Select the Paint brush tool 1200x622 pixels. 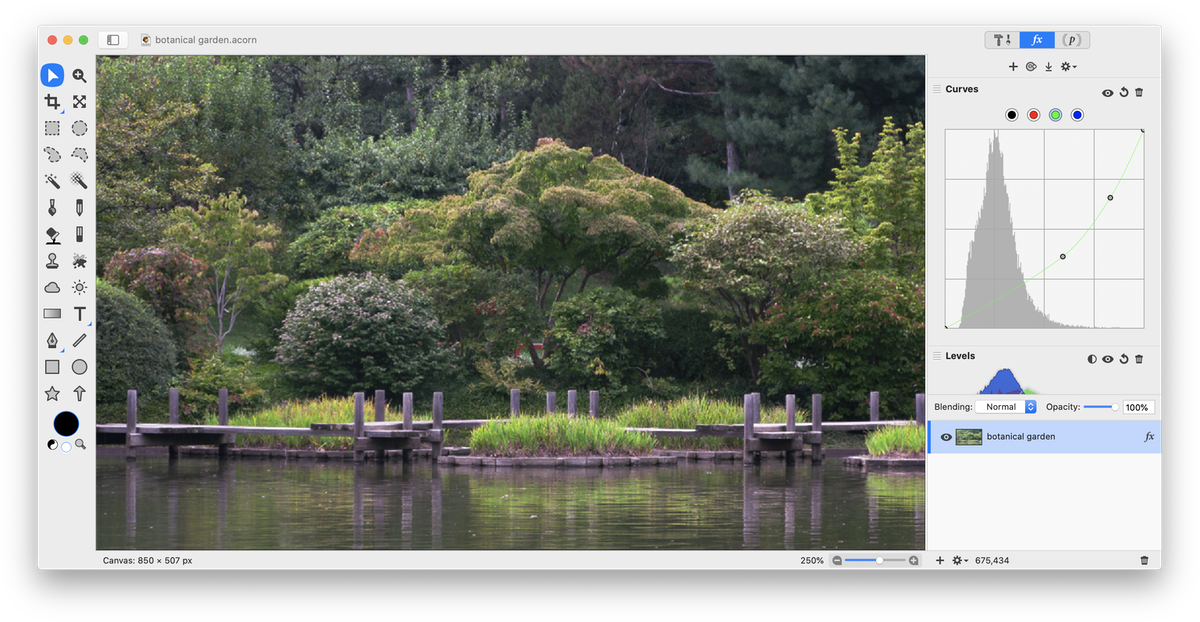point(52,208)
